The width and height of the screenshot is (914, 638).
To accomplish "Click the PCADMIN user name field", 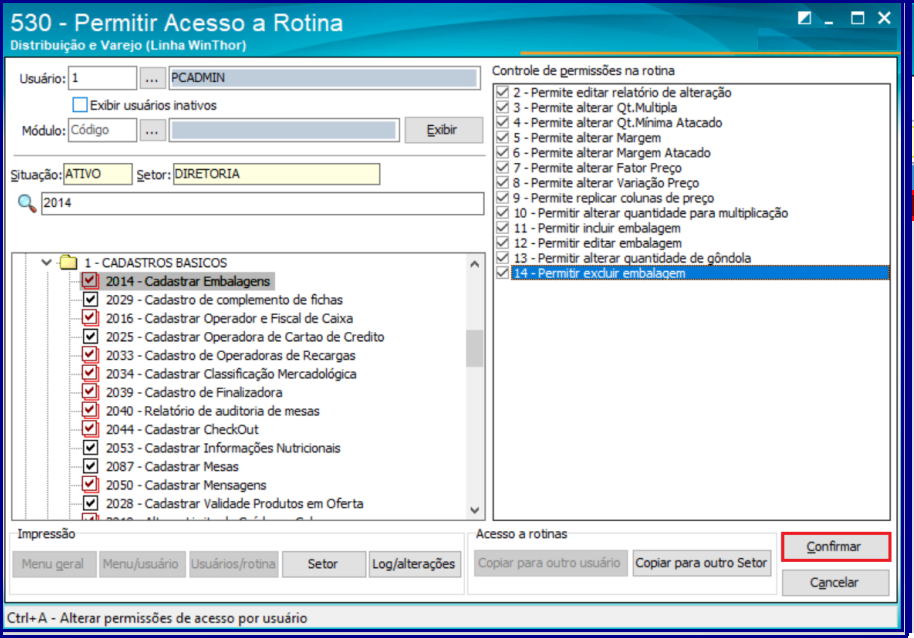I will (325, 78).
